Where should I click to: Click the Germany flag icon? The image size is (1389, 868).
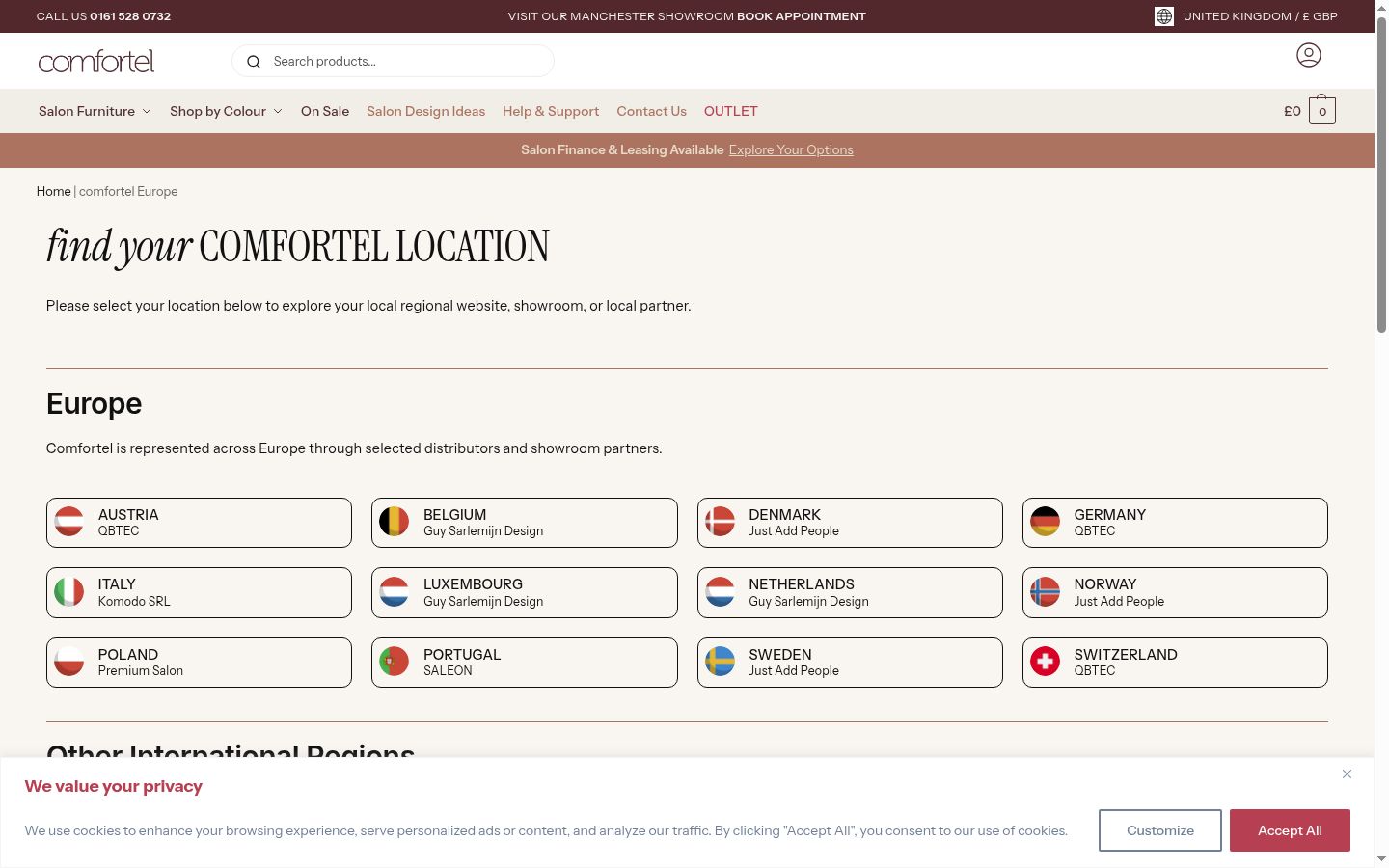pos(1046,522)
